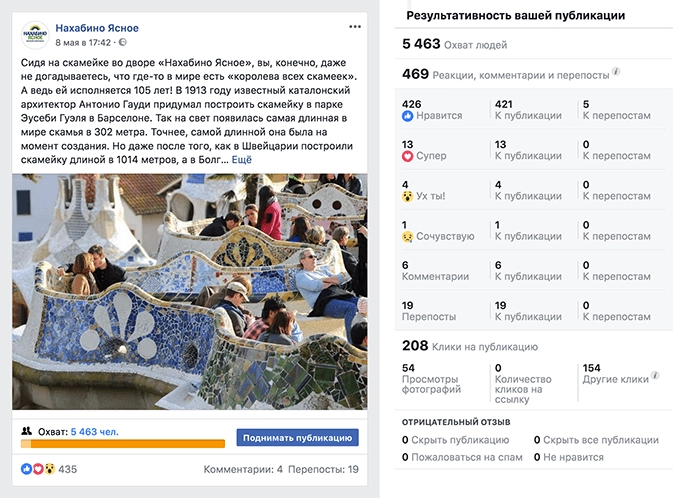The image size is (688, 498).
Task: Click info icon next to Другие клики
Action: pyautogui.click(x=655, y=375)
